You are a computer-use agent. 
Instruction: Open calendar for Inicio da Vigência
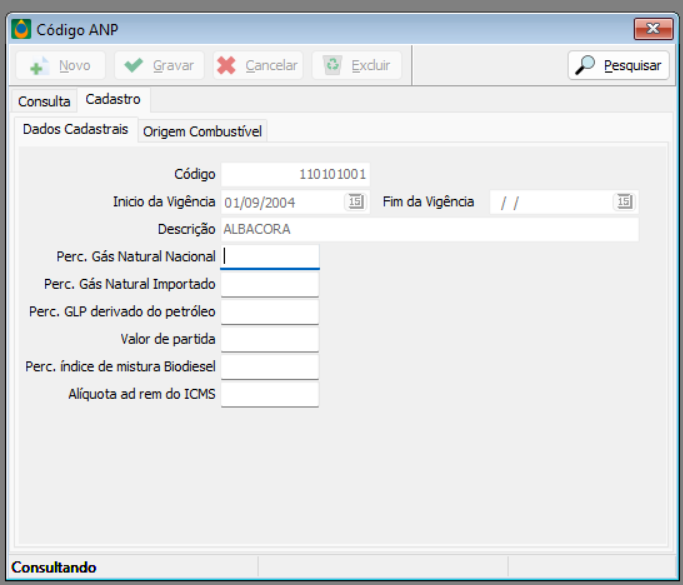tap(355, 202)
